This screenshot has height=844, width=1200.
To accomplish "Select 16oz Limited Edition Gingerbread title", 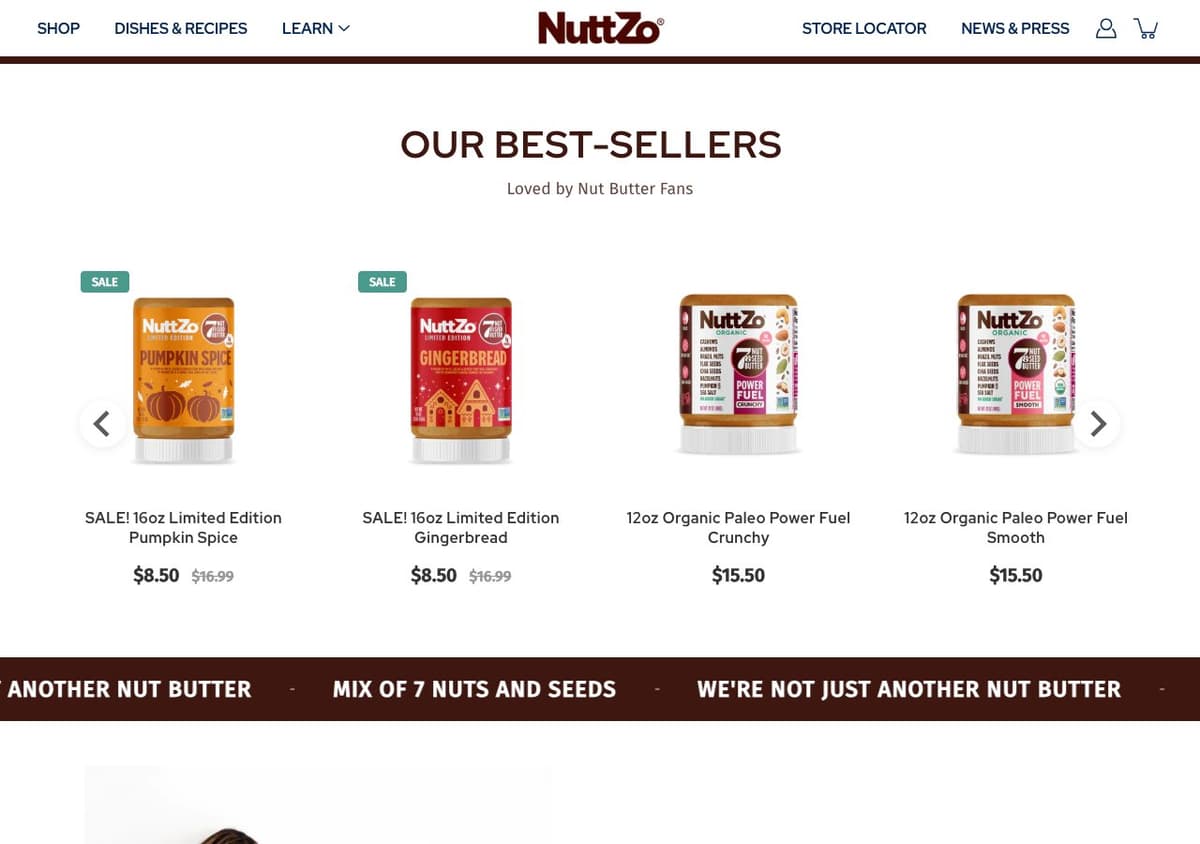I will coord(461,527).
